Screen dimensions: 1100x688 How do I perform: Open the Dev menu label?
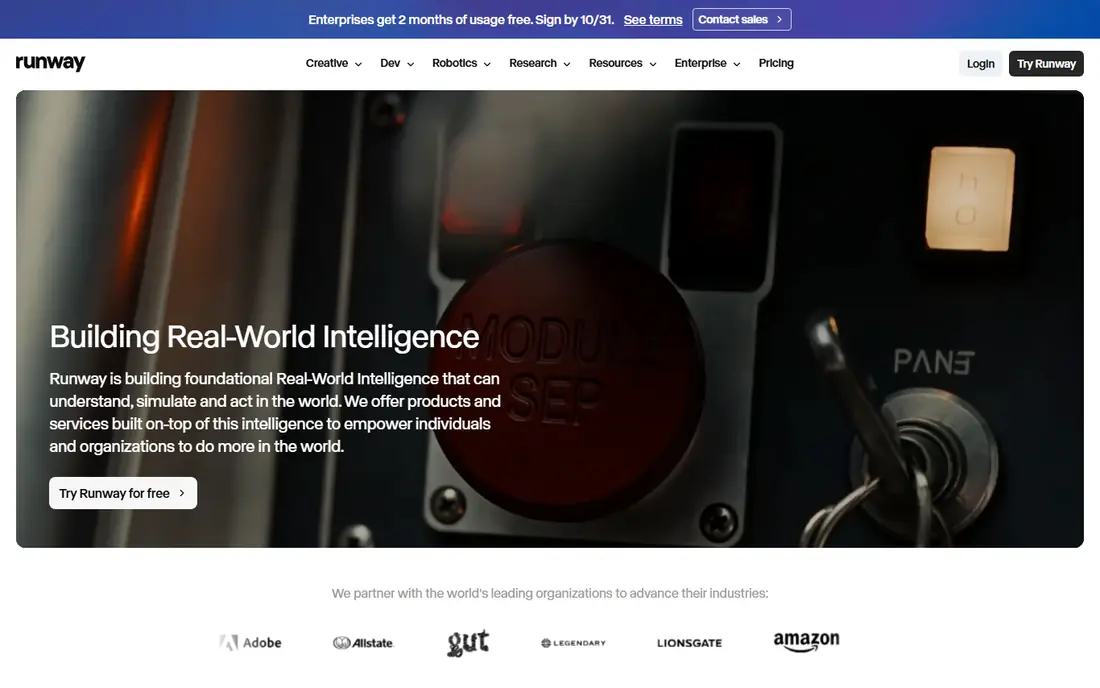click(x=390, y=63)
